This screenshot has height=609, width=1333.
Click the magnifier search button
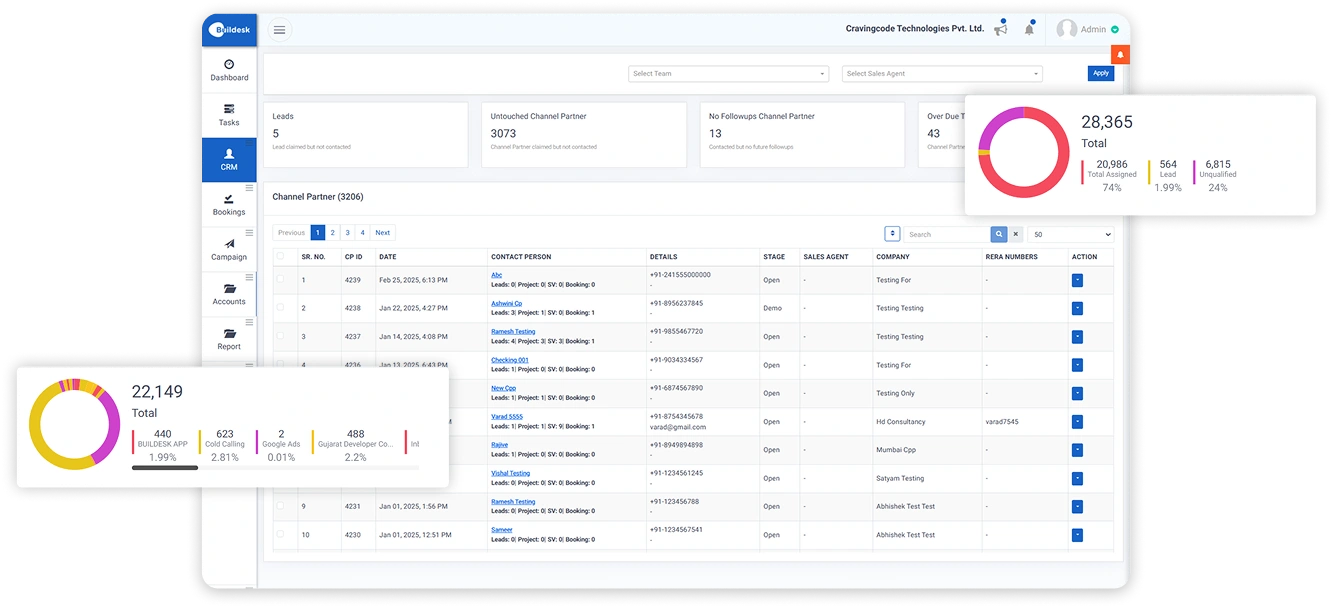pos(998,234)
